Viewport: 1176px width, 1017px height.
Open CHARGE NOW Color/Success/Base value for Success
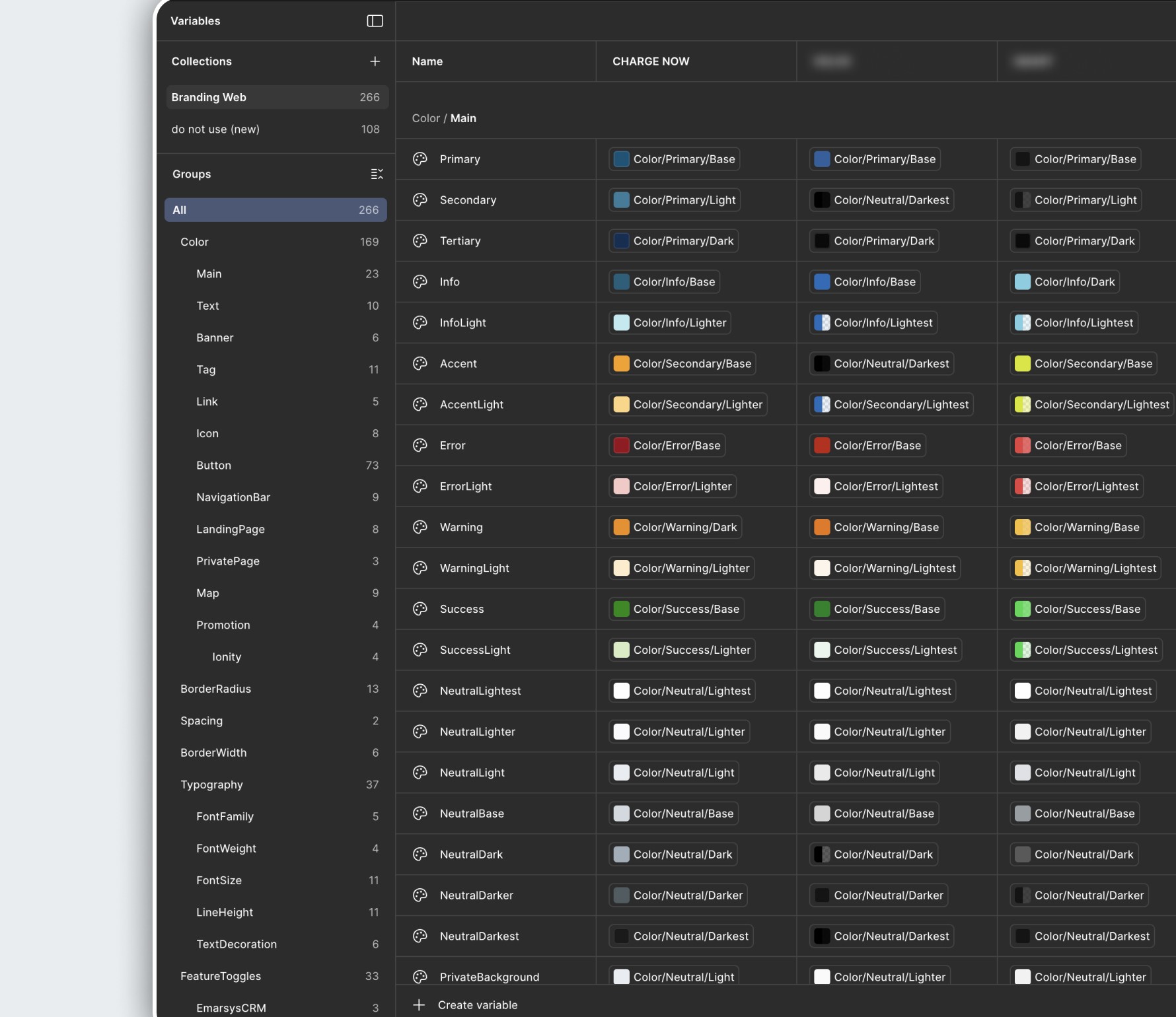677,610
